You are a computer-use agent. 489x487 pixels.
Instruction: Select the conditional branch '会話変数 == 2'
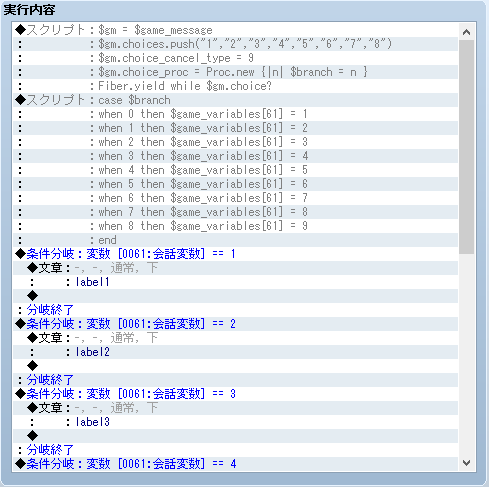tap(236, 324)
